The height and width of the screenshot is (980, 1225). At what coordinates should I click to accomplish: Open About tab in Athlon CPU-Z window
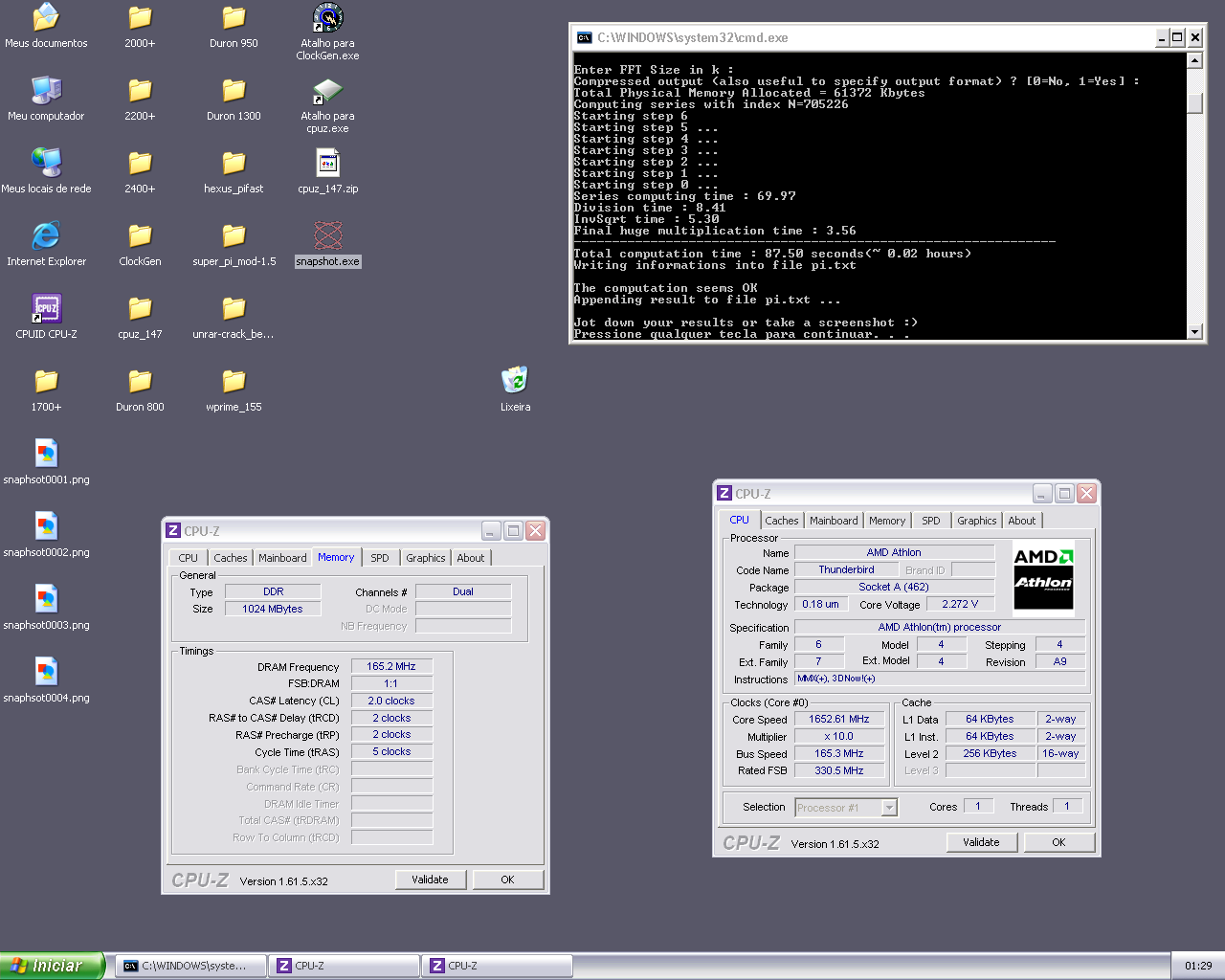pos(1022,521)
